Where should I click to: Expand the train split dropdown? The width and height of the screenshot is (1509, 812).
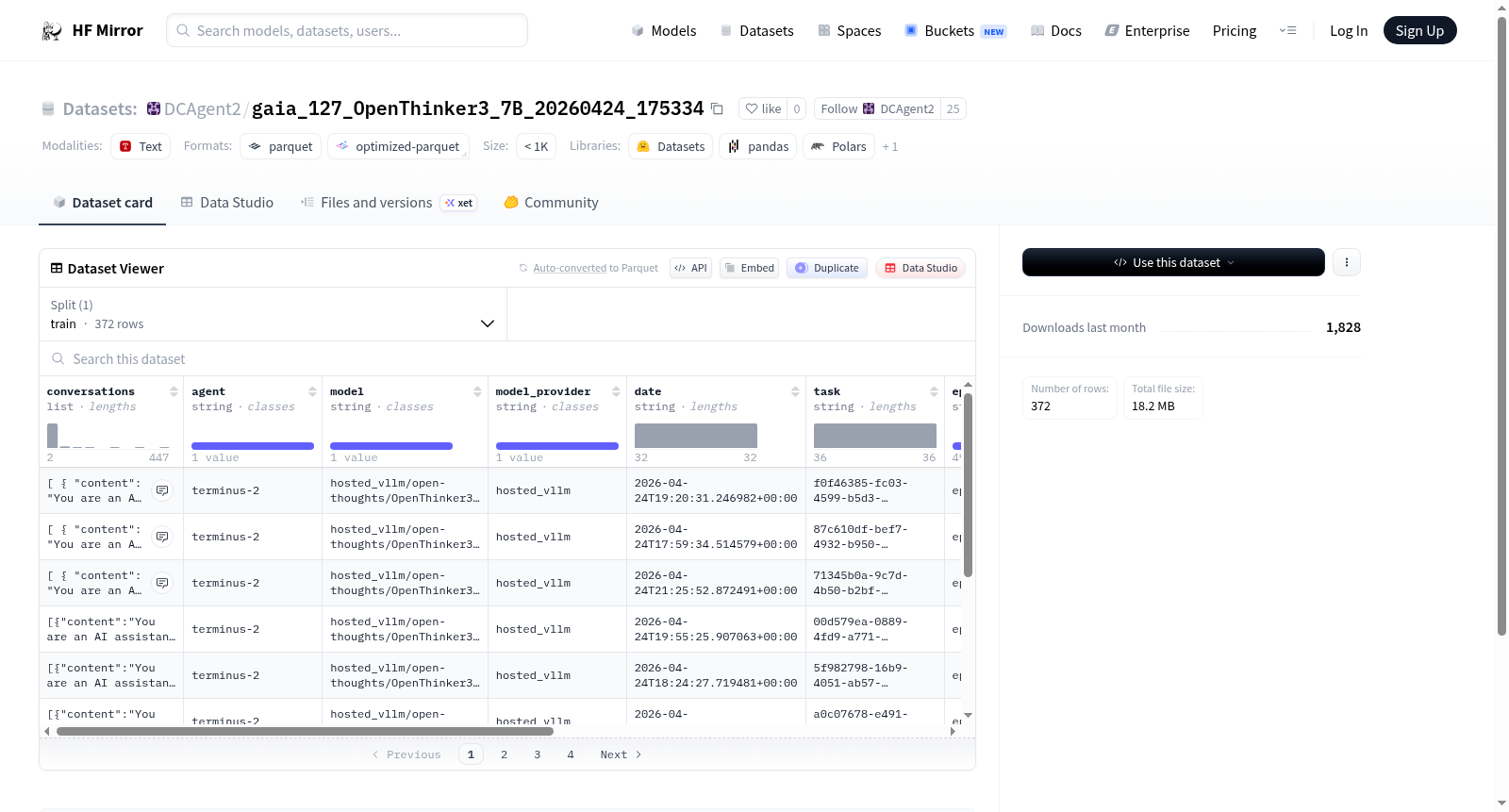pyautogui.click(x=273, y=314)
